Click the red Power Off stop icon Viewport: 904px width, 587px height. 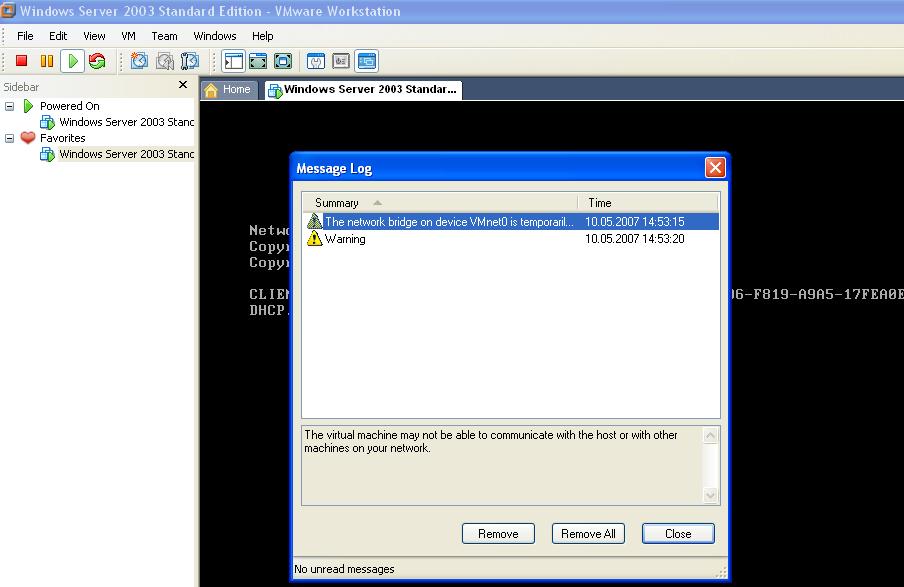[x=21, y=61]
